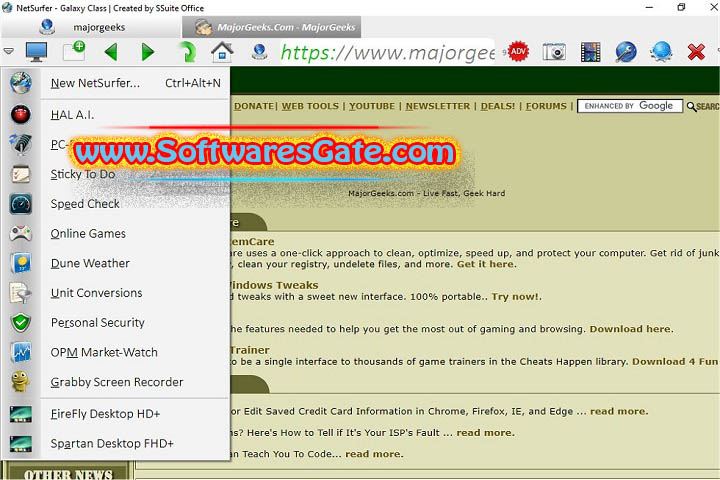Add a new tab with plus icon
This screenshot has height=480, width=720.
(74, 51)
